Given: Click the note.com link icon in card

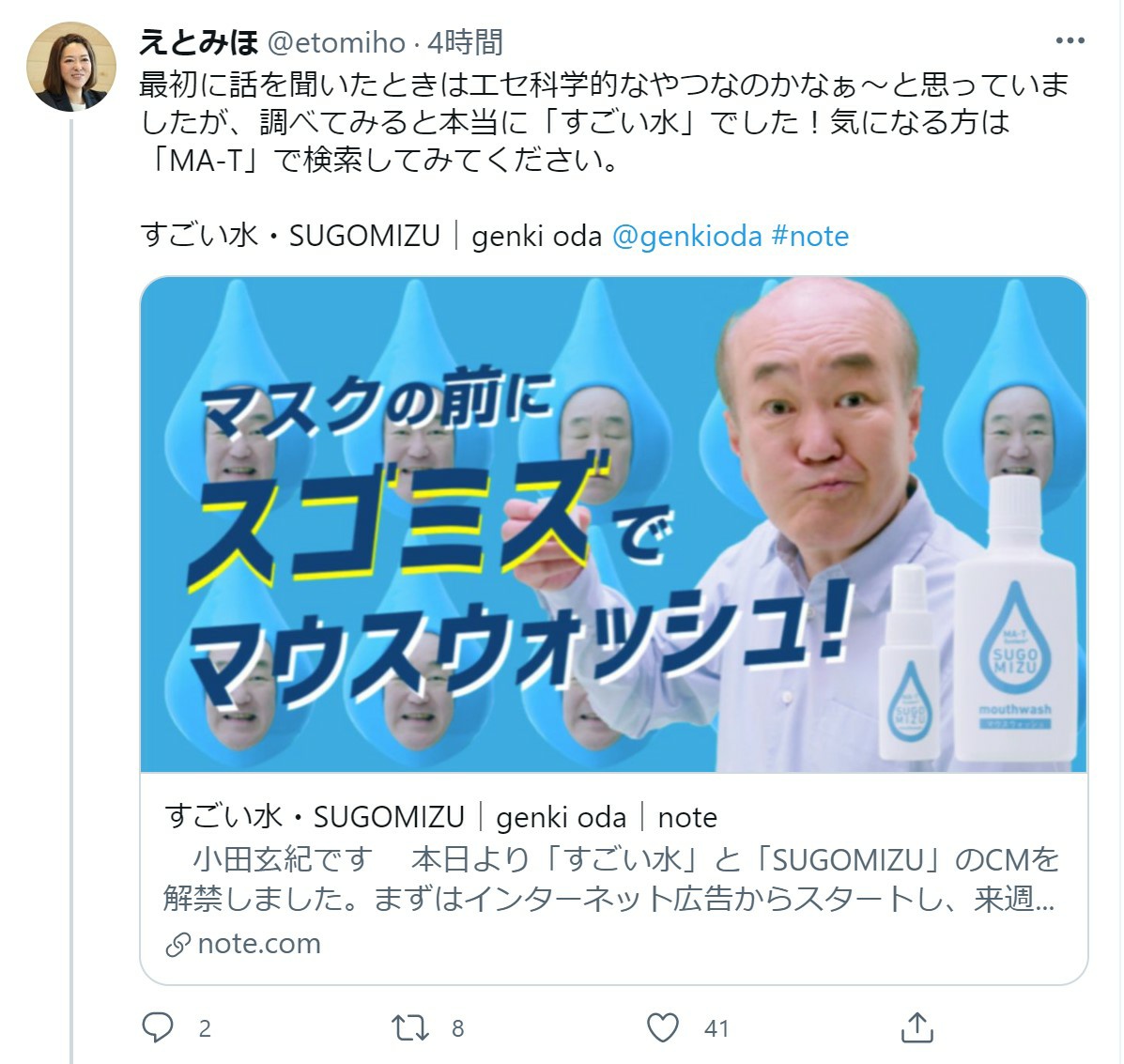Looking at the screenshot, I should [177, 945].
